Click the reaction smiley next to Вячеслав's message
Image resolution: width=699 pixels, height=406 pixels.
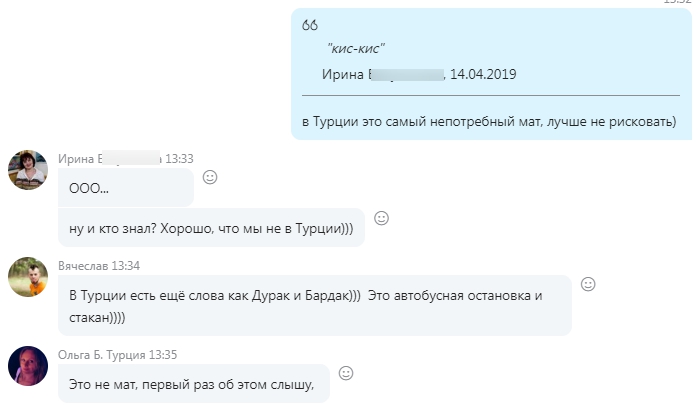(x=588, y=284)
